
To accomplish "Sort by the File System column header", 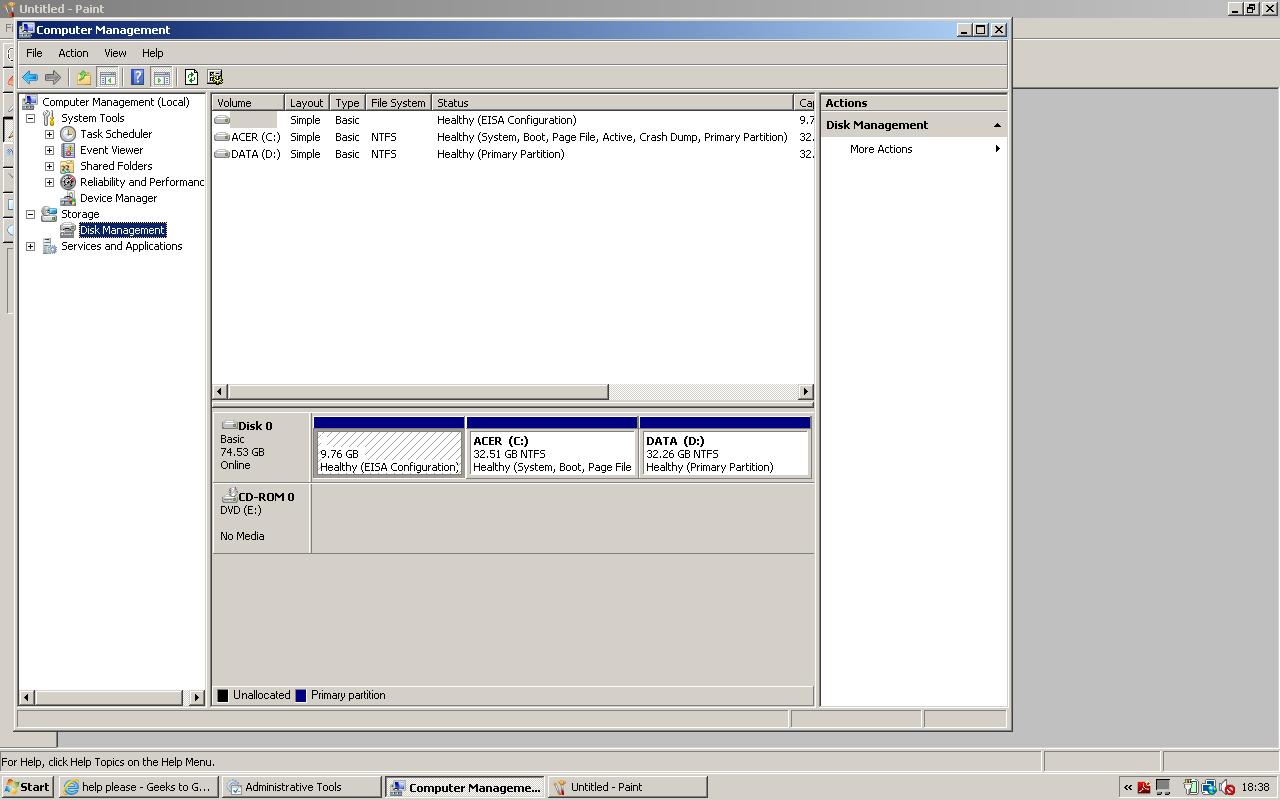I will (x=398, y=103).
